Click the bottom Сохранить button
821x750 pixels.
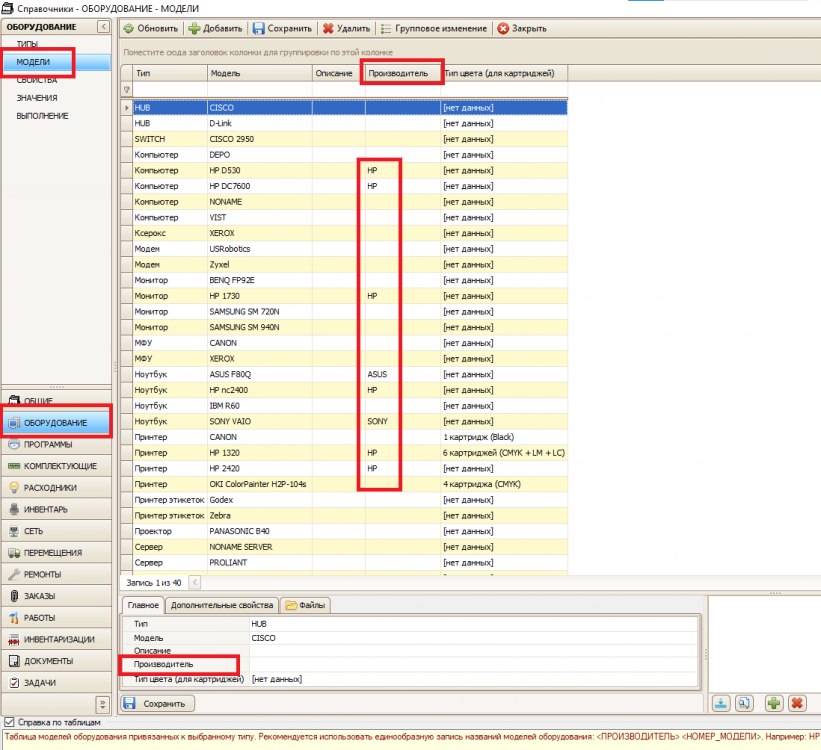coord(158,703)
